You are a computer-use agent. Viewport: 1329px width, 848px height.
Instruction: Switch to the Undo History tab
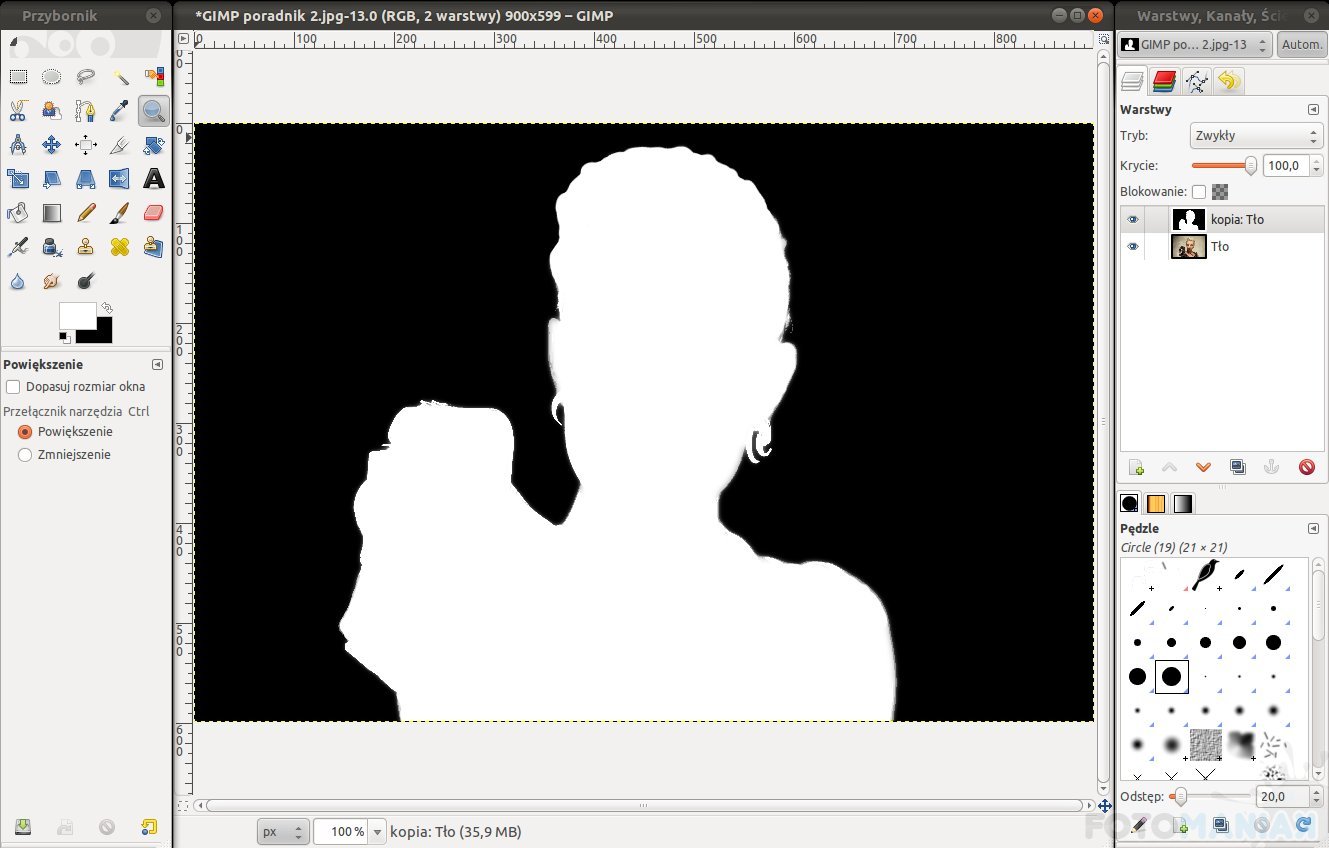point(1228,81)
